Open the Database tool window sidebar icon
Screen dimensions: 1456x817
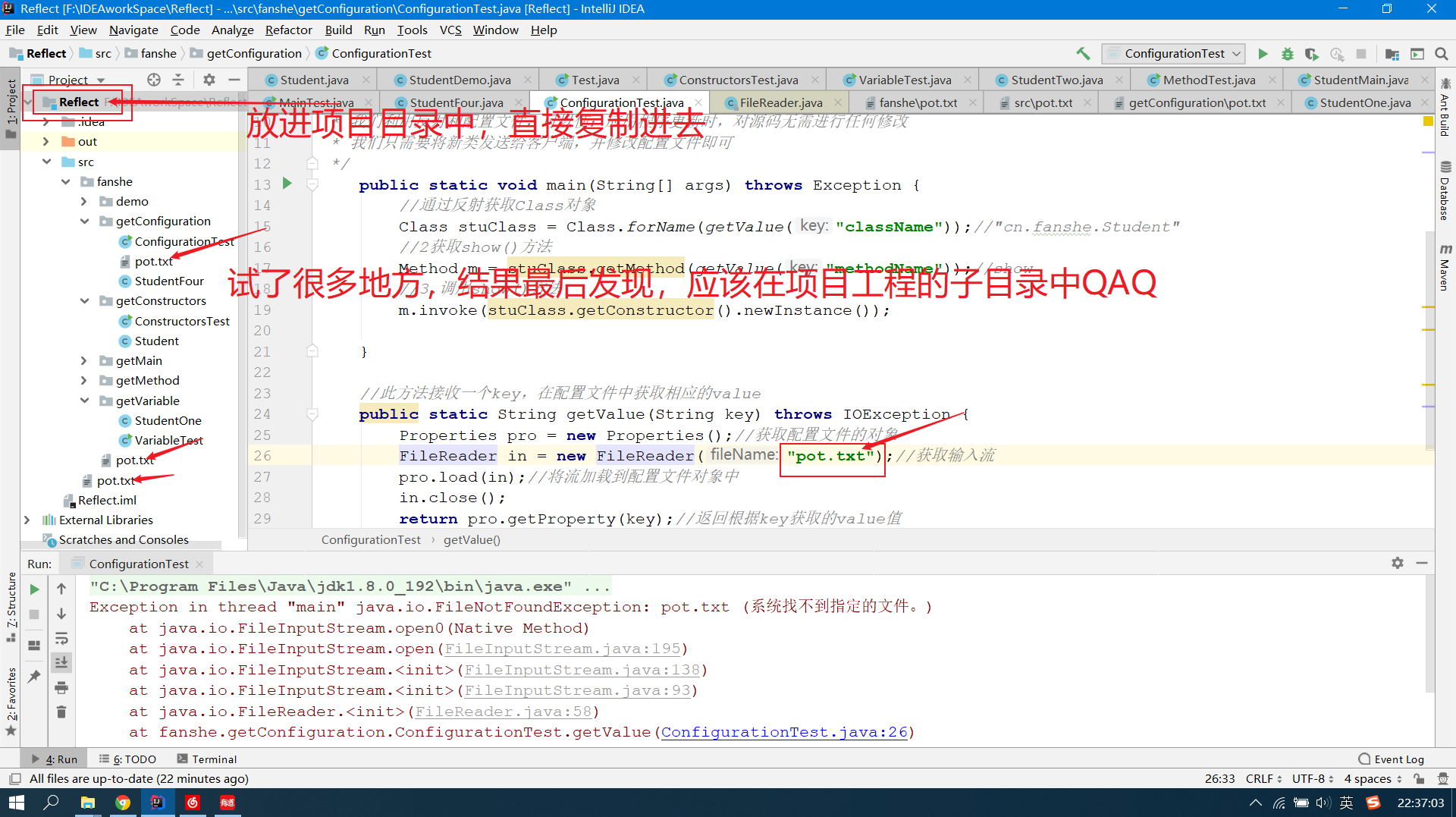[x=1446, y=188]
